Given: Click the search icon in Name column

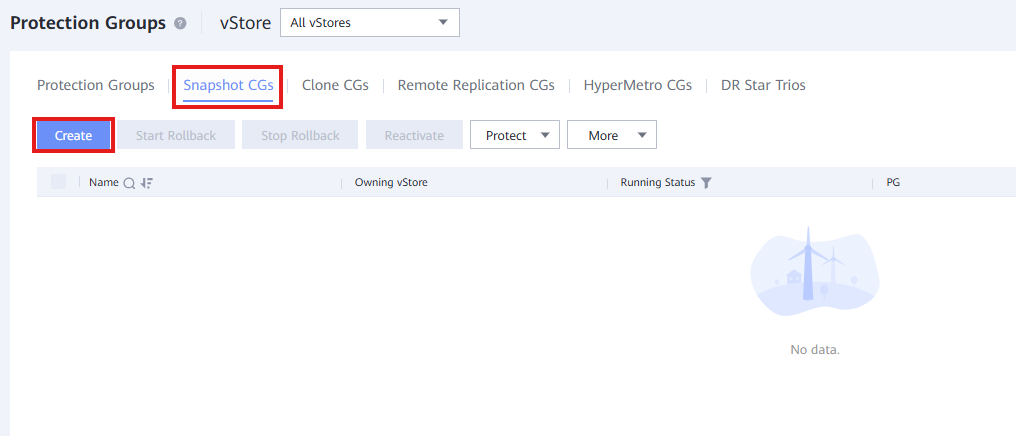Looking at the screenshot, I should [129, 183].
